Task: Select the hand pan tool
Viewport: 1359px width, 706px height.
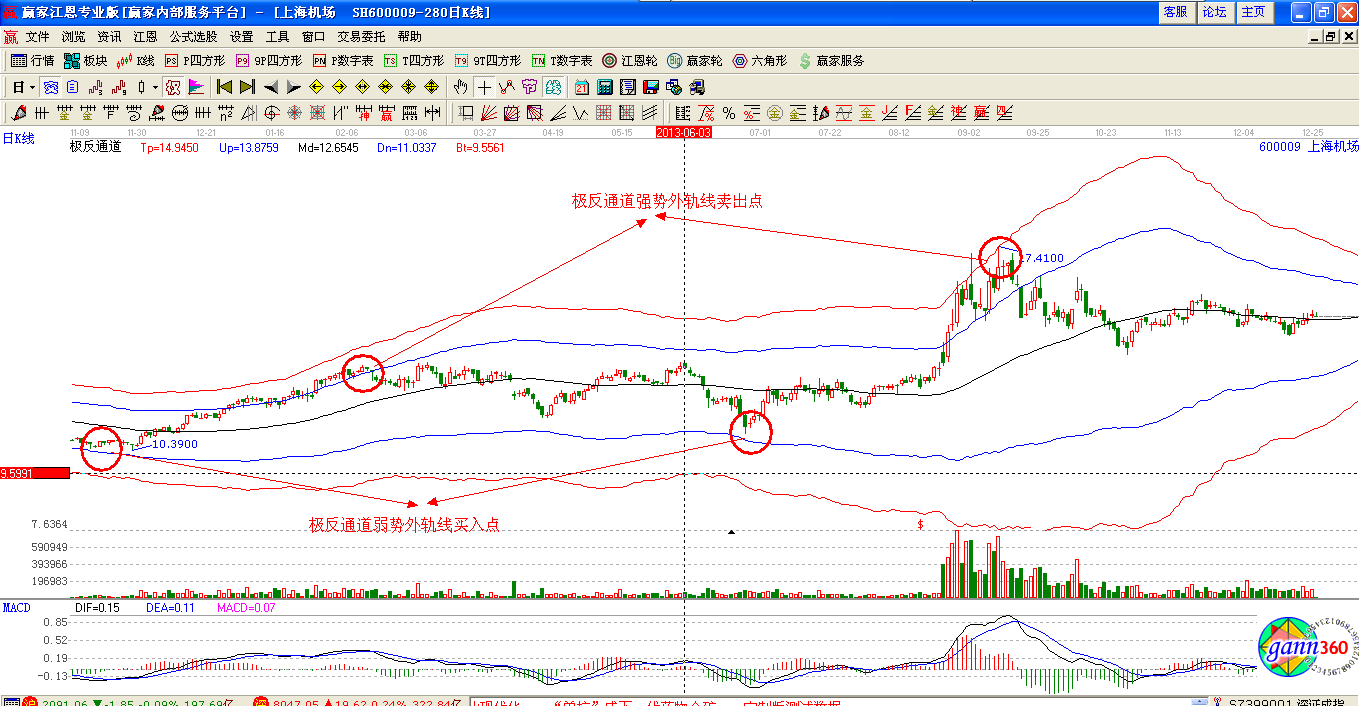Action: click(460, 87)
